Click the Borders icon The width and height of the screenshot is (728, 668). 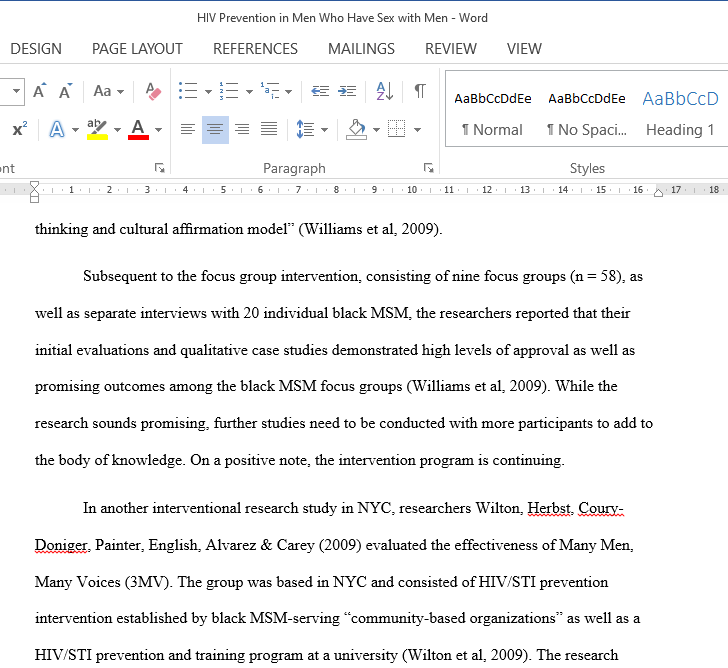point(396,129)
